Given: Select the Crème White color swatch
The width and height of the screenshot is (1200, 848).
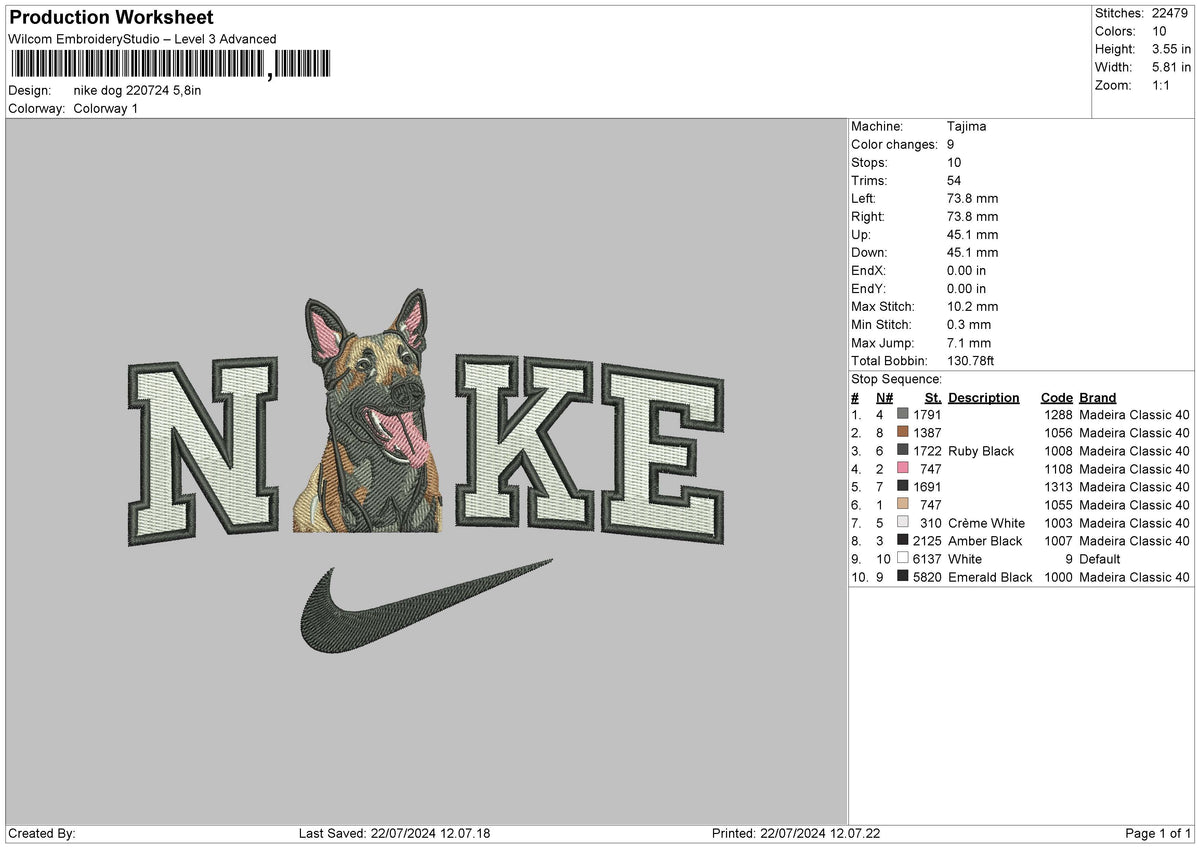Looking at the screenshot, I should pos(903,523).
